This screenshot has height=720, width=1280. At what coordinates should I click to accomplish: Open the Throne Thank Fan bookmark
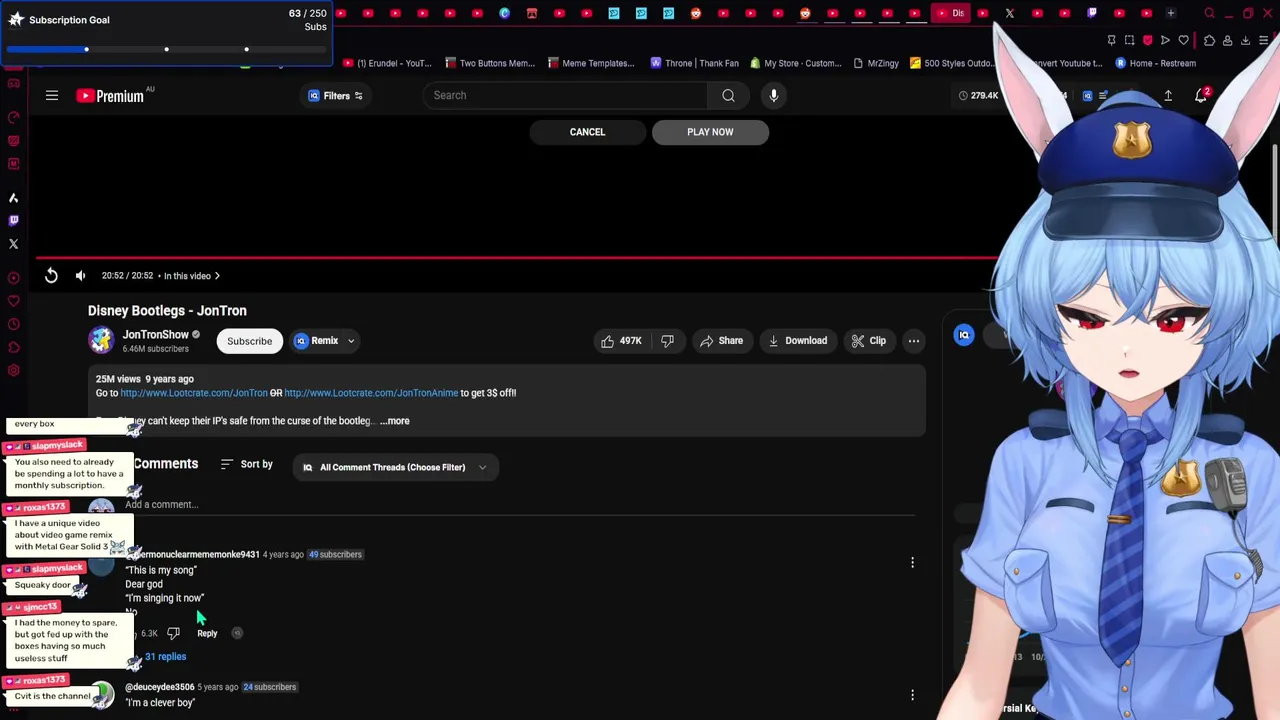coord(694,63)
